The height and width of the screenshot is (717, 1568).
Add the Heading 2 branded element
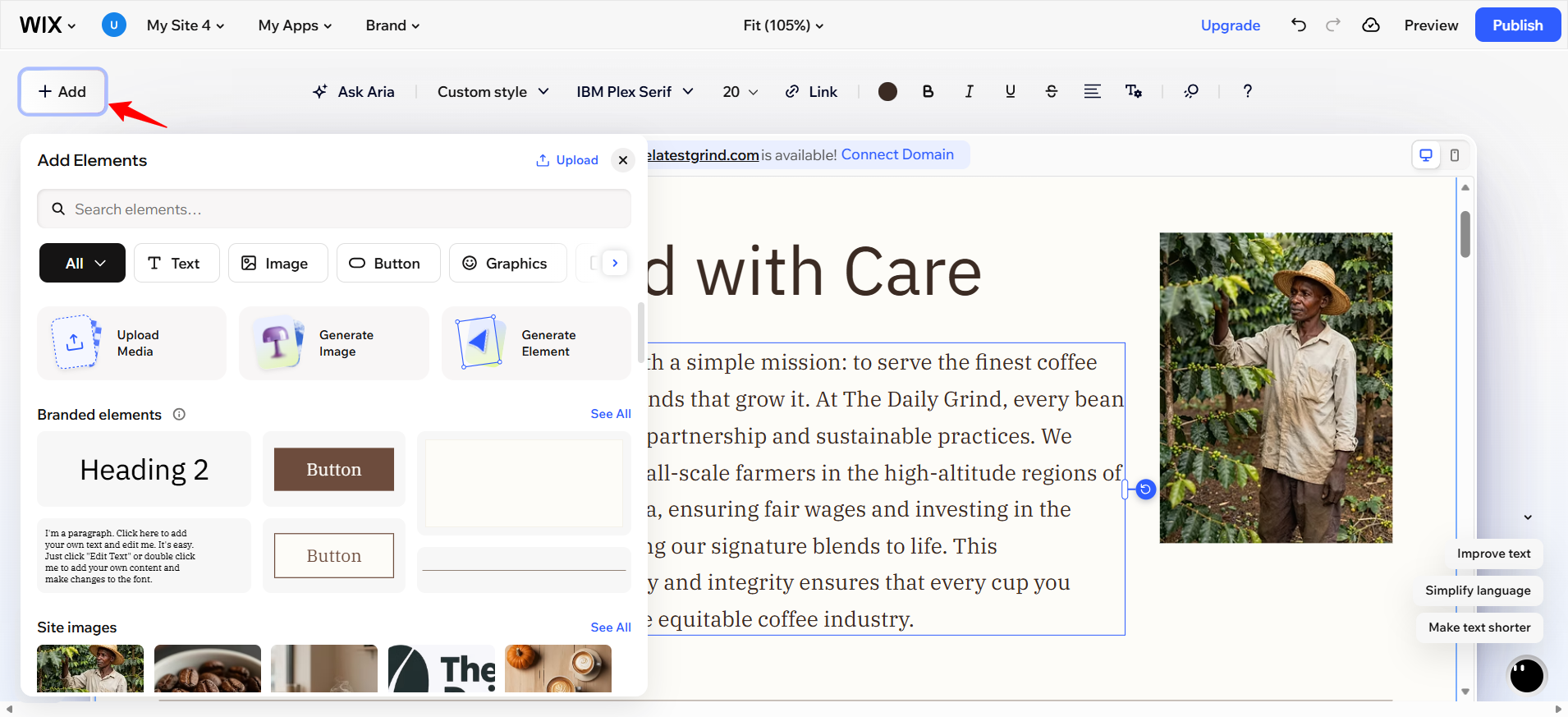click(144, 469)
